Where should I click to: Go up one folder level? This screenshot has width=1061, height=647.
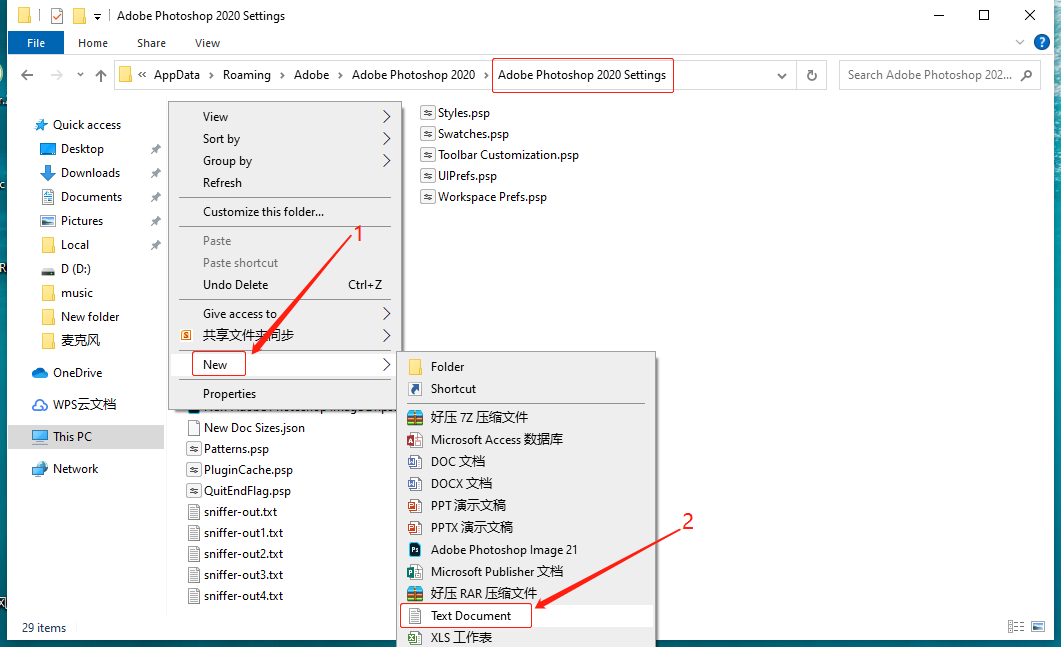point(101,75)
